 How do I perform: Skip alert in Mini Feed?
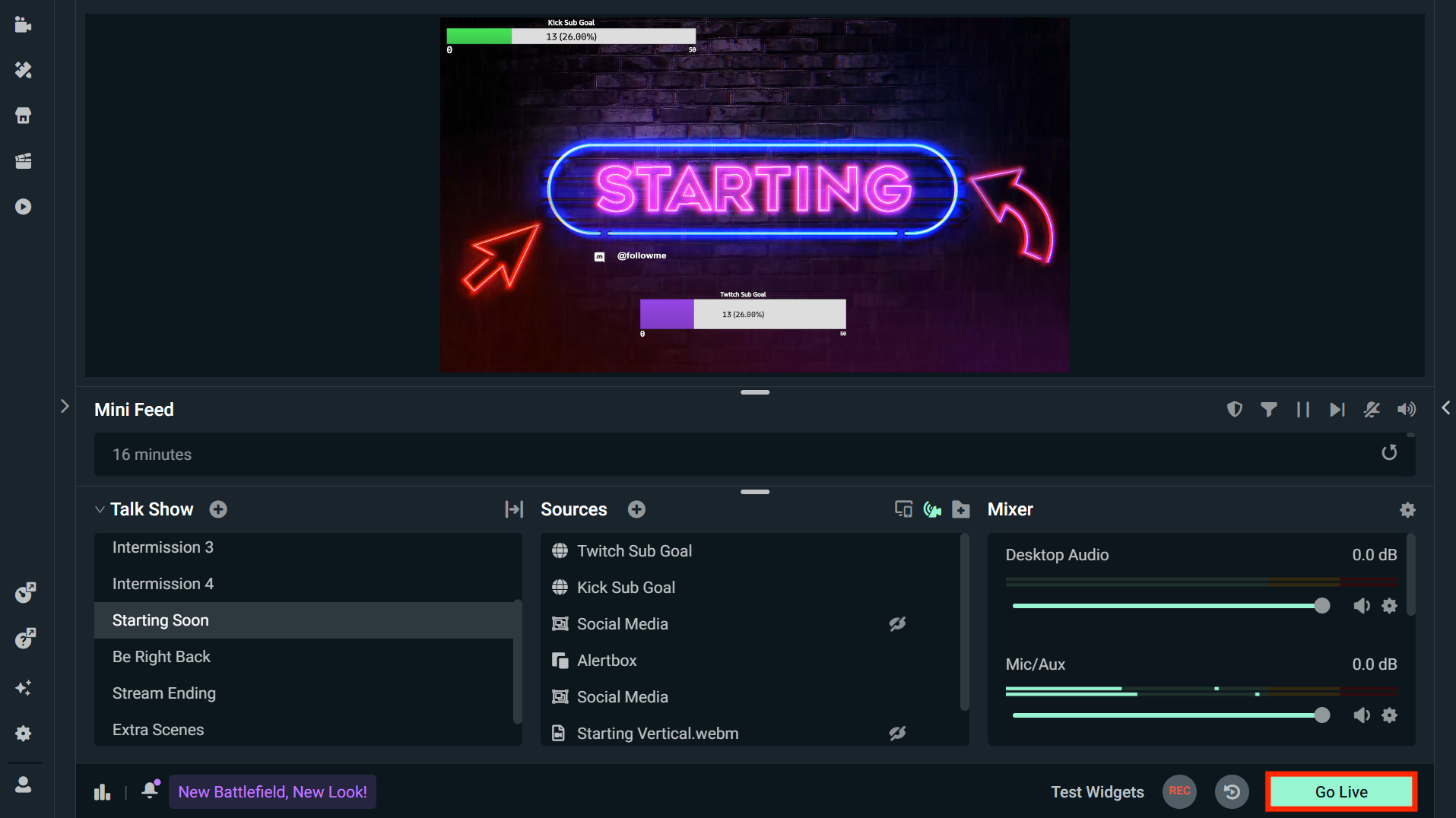(1337, 410)
